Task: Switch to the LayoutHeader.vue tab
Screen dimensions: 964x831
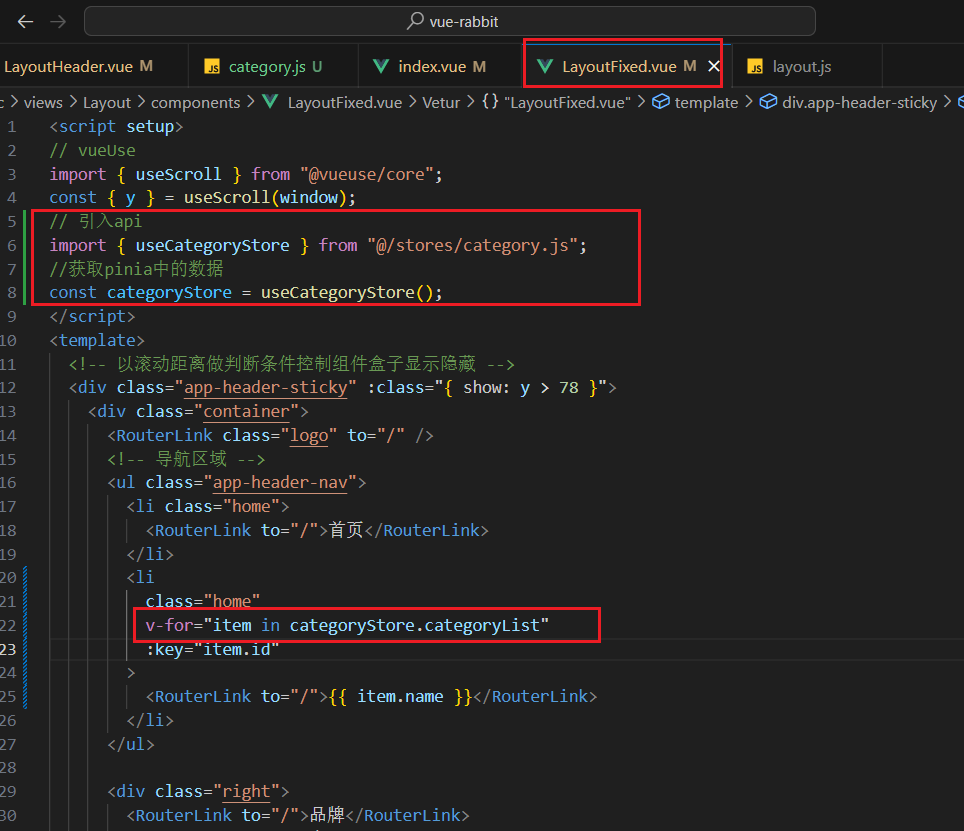Action: [68, 66]
